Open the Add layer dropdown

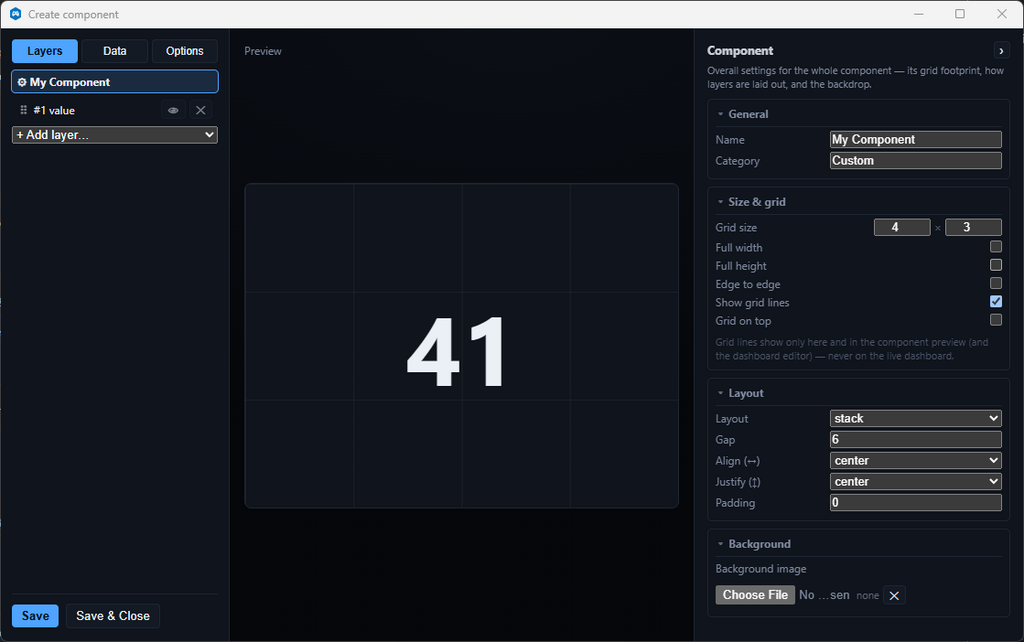pyautogui.click(x=115, y=135)
